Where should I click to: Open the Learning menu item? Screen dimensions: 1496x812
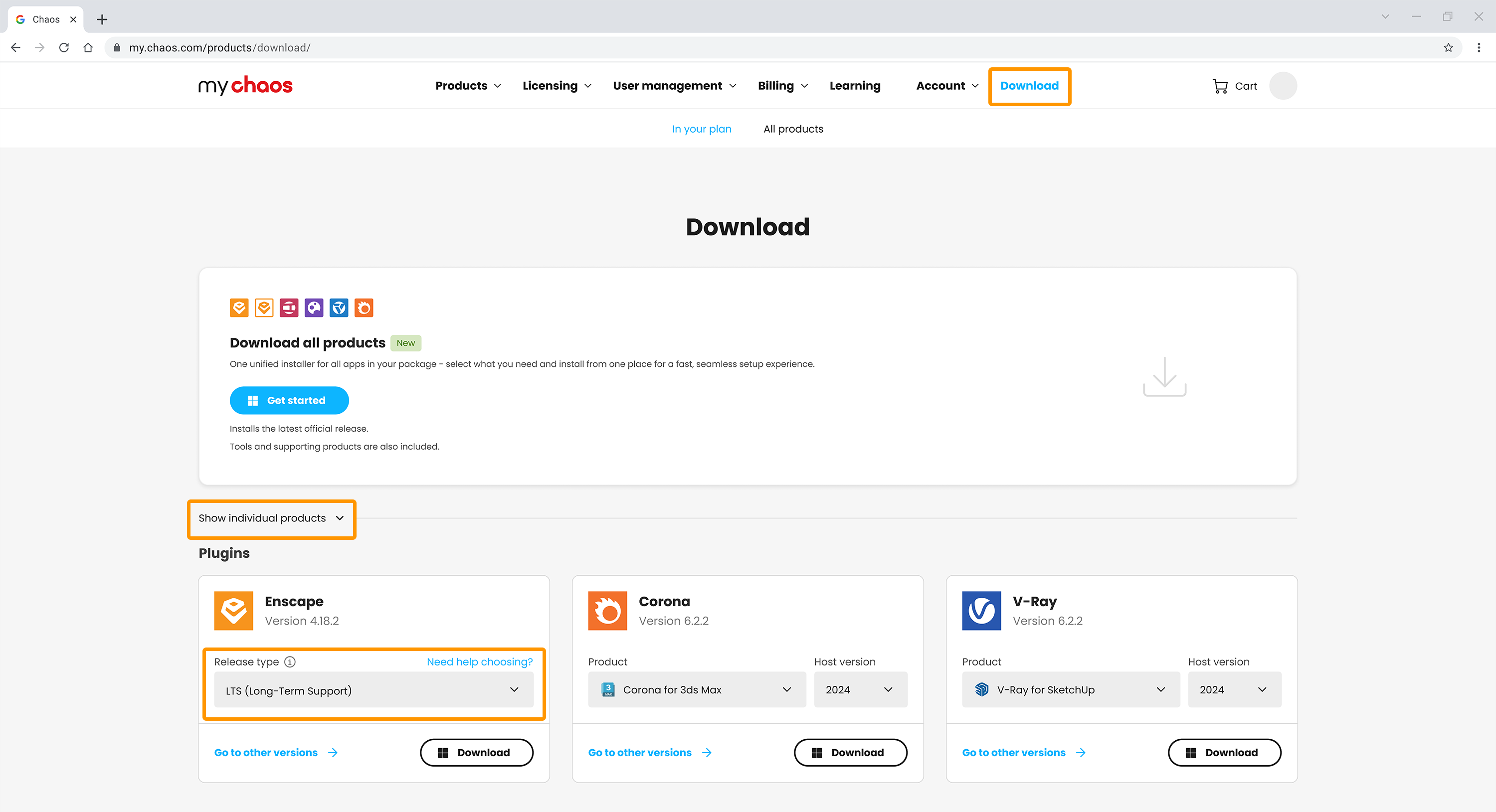click(x=855, y=86)
